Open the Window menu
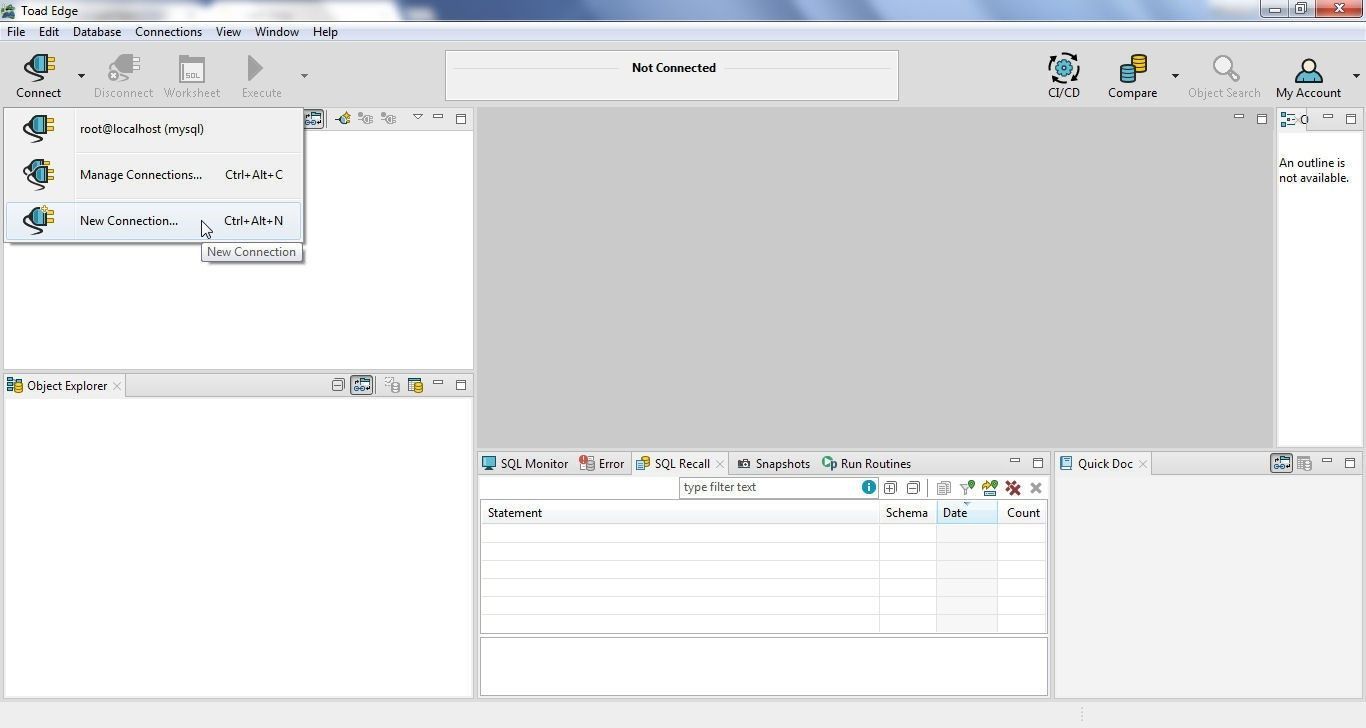1366x728 pixels. tap(276, 32)
